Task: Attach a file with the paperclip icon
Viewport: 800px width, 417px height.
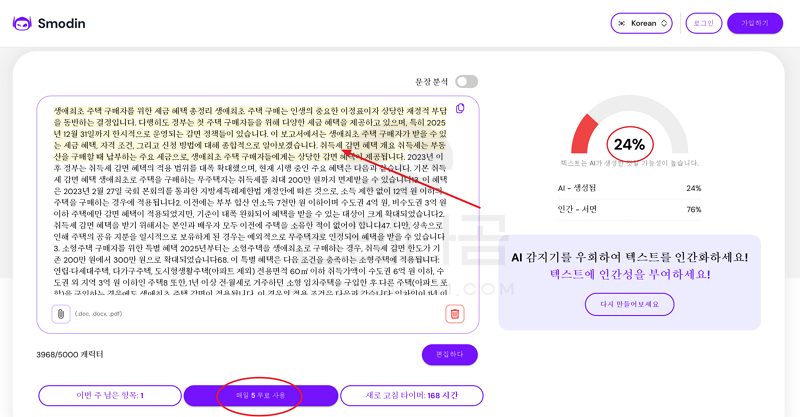Action: point(61,314)
